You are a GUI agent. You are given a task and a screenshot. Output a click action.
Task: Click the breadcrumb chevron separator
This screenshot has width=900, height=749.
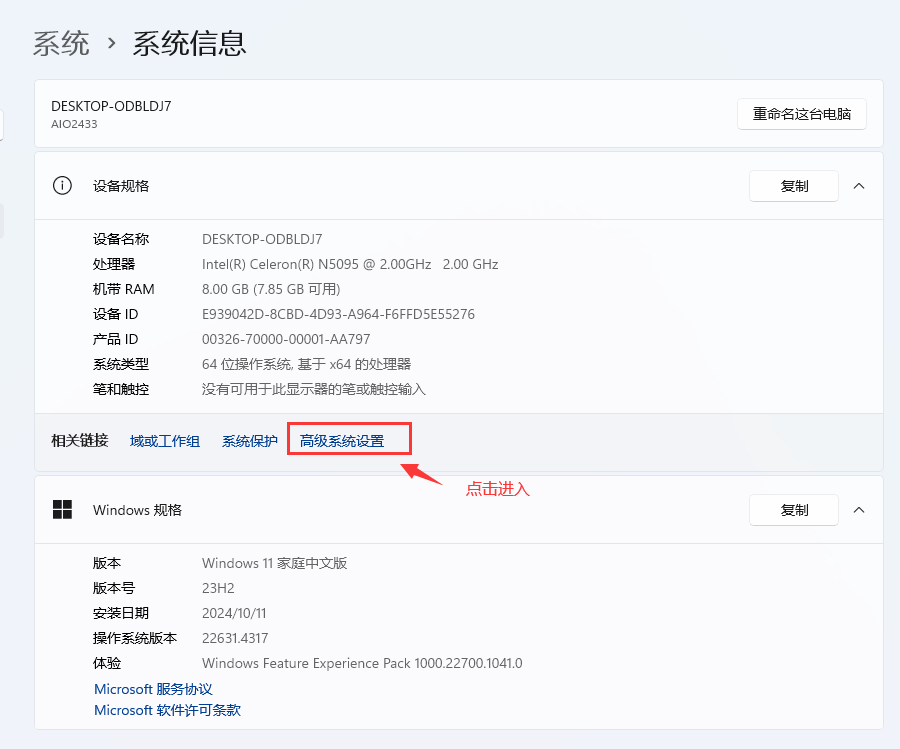(x=111, y=44)
